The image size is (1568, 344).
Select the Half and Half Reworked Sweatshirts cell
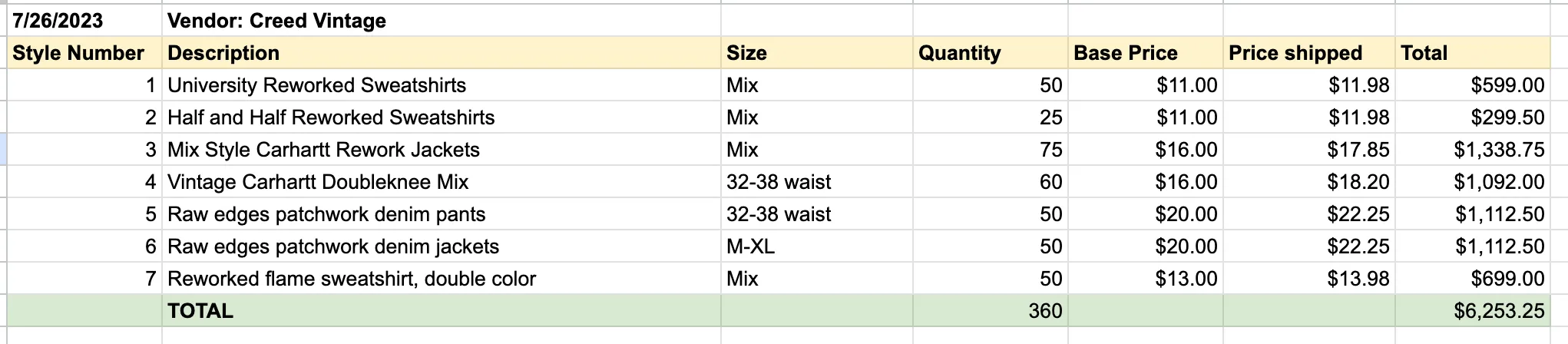442,117
